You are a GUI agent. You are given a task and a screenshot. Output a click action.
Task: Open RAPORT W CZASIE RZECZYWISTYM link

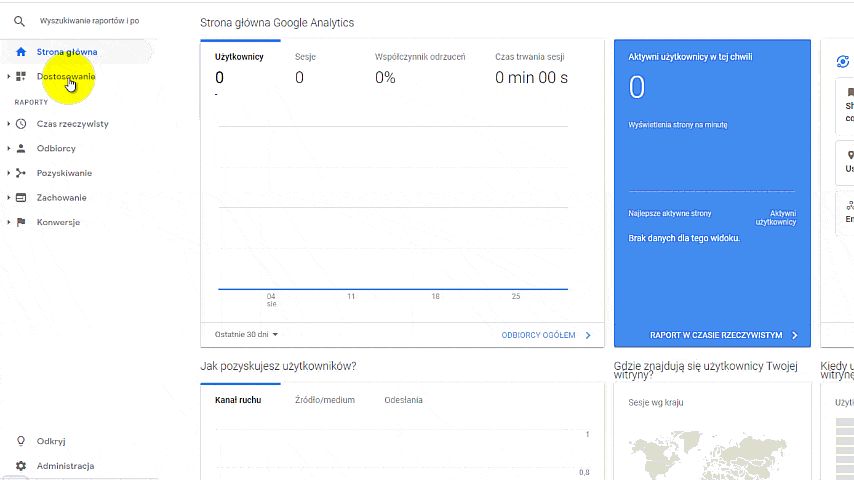coord(716,335)
